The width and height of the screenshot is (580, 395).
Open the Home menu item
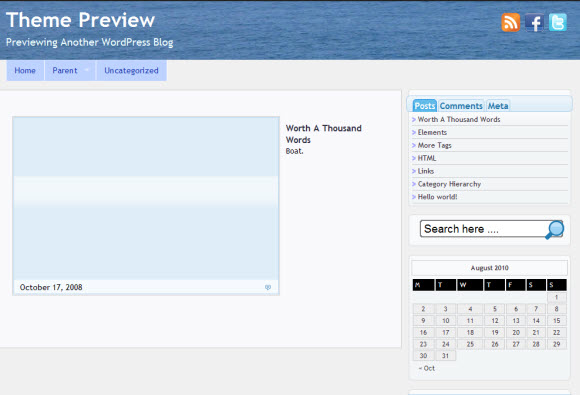click(x=25, y=70)
